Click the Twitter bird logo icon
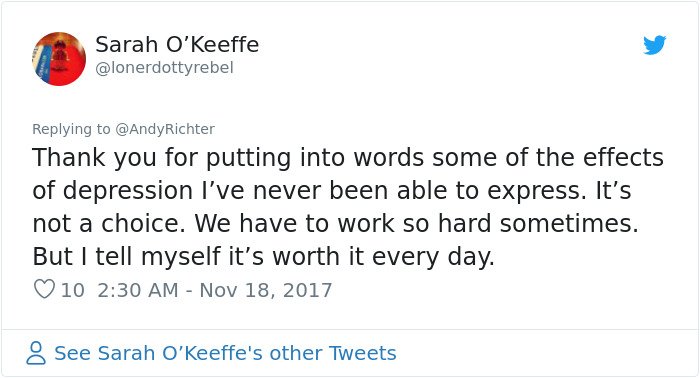700x378 pixels. pos(654,45)
